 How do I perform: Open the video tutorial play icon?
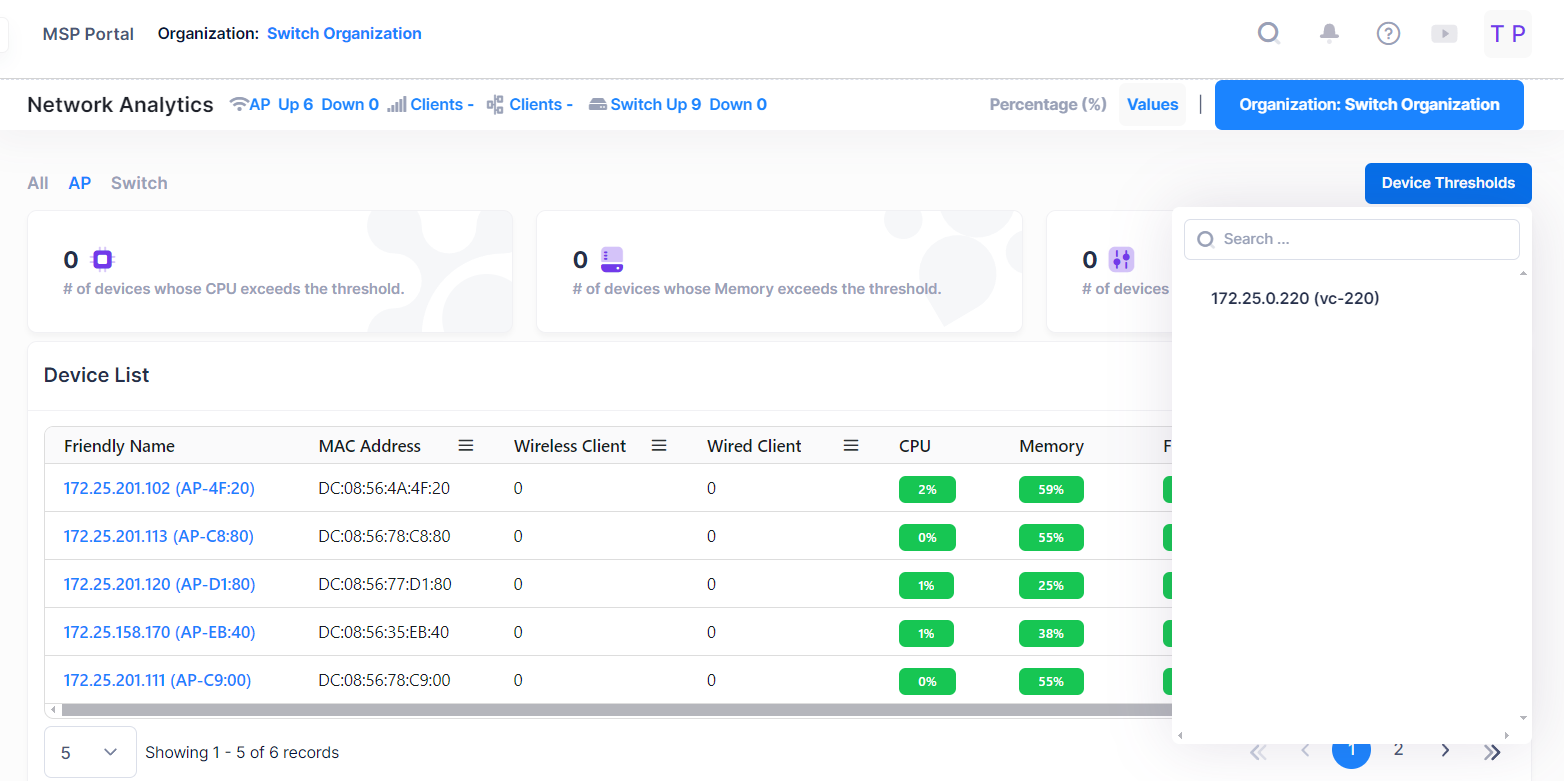tap(1444, 33)
